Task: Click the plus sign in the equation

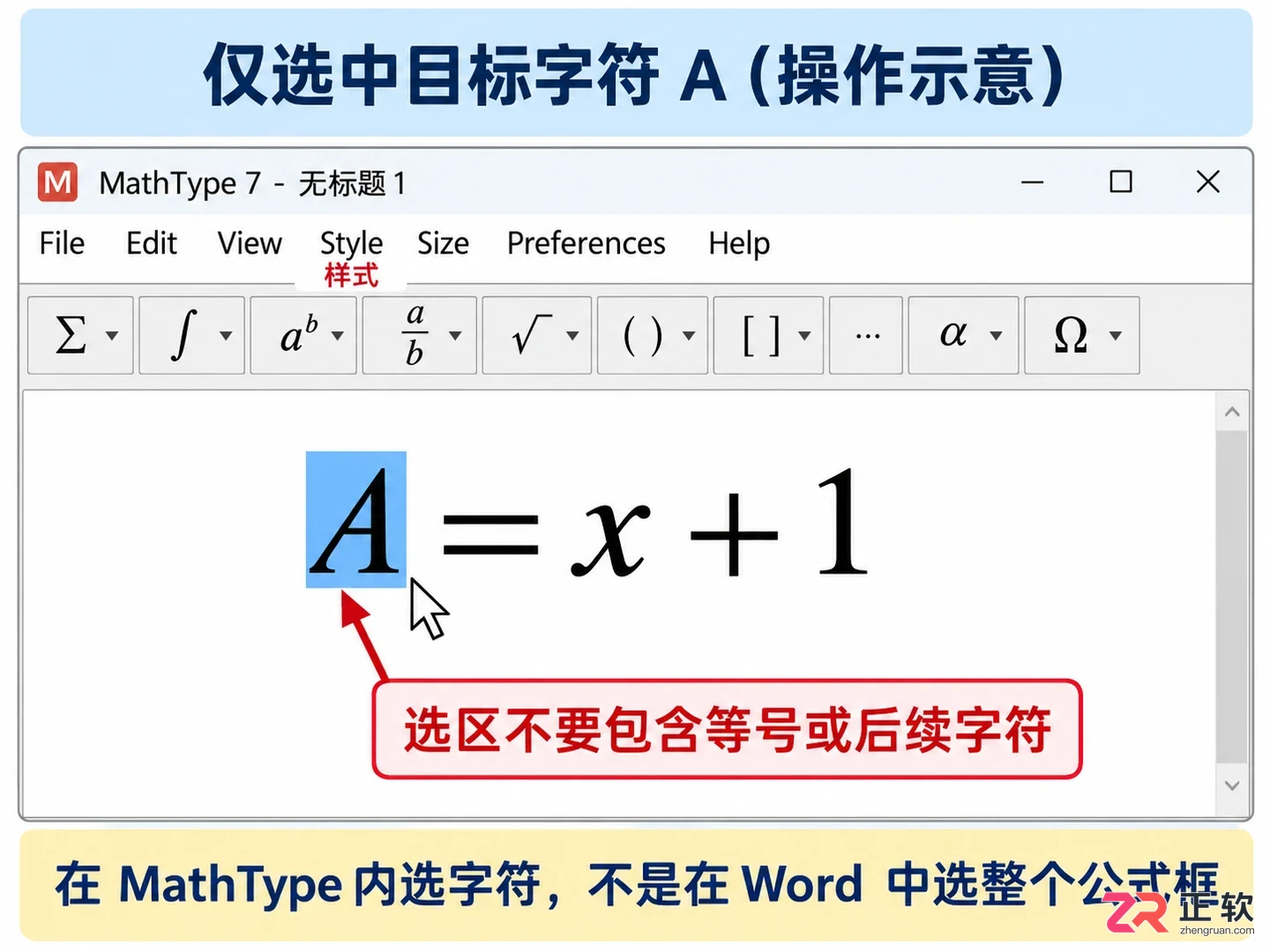Action: pyautogui.click(x=734, y=535)
